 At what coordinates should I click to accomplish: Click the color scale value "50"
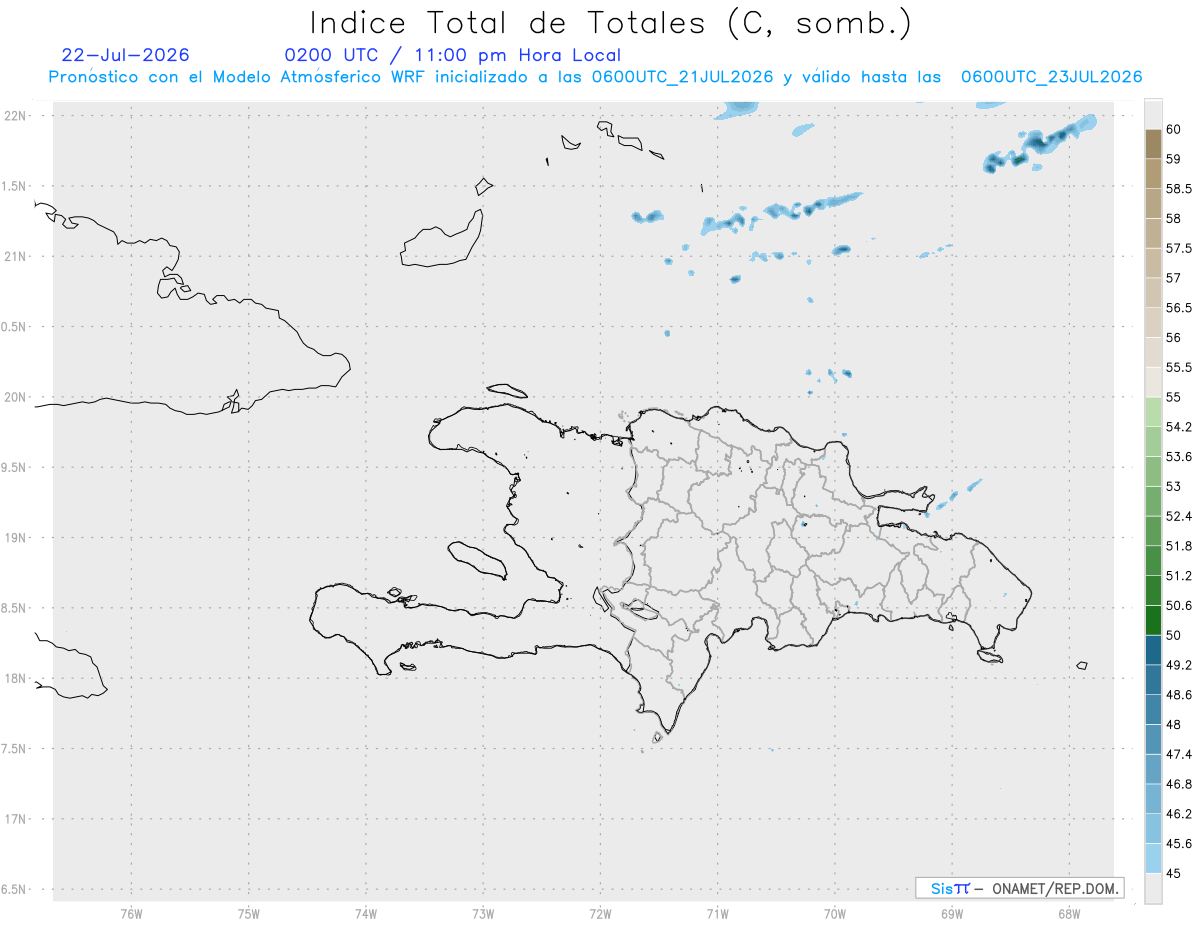[1173, 636]
